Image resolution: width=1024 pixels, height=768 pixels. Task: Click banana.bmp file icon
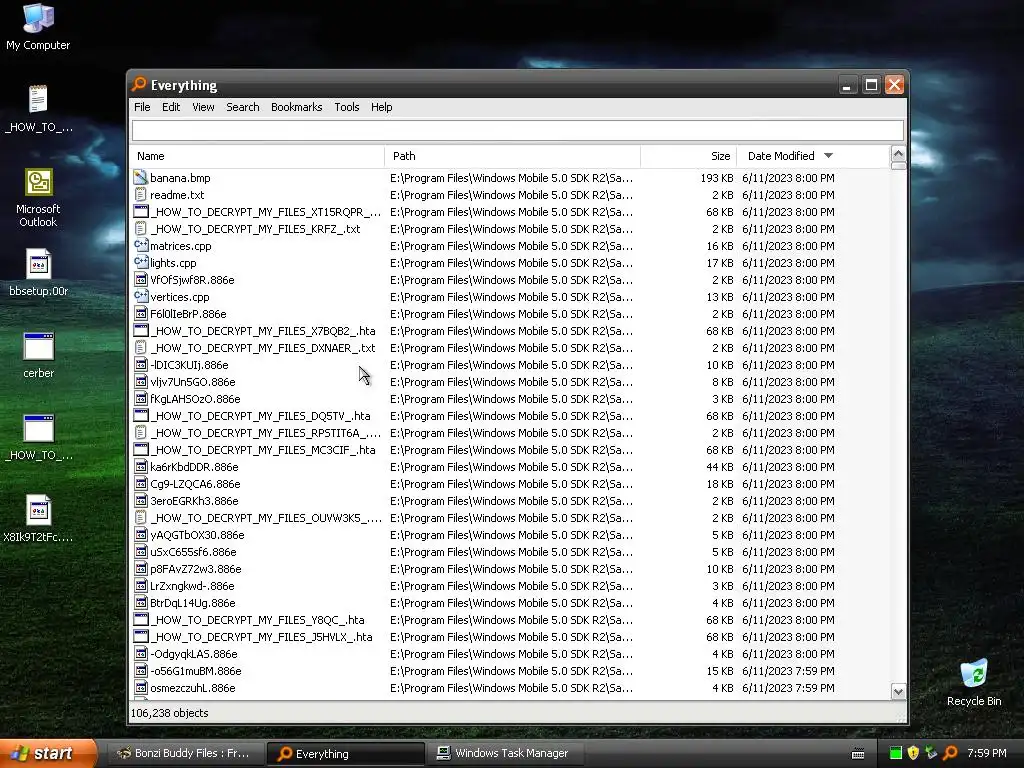click(140, 178)
